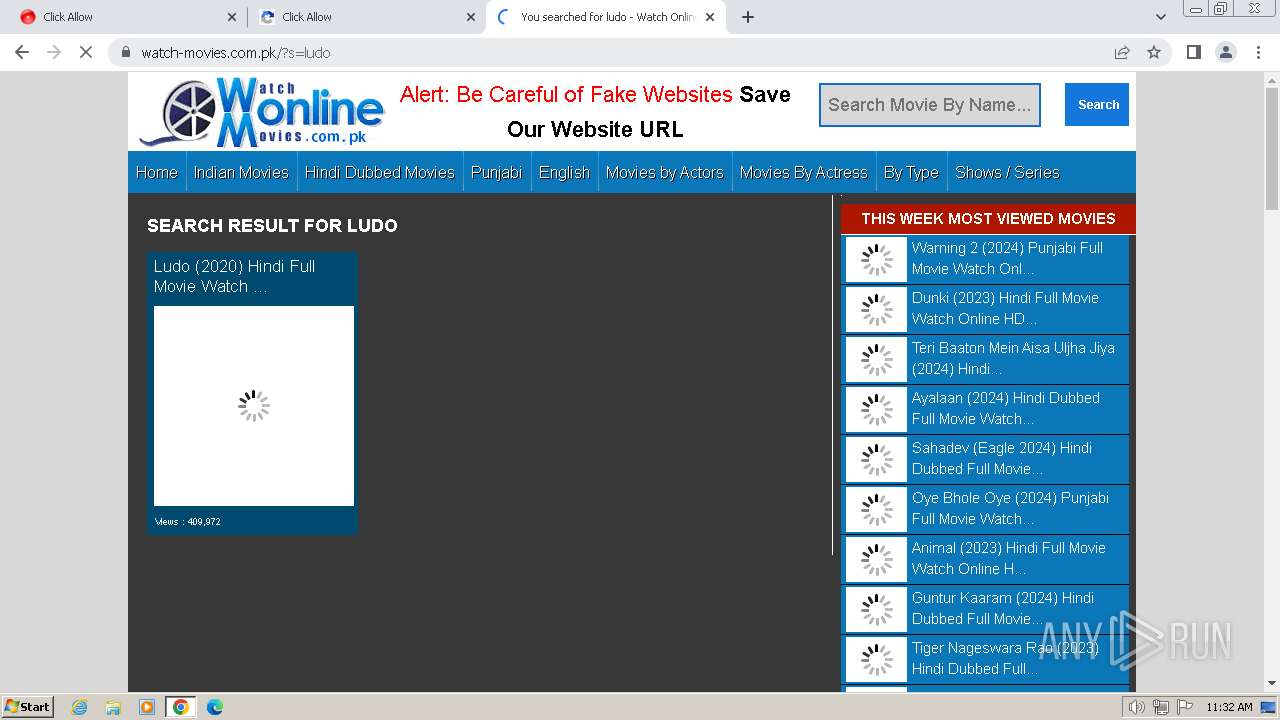Viewport: 1280px width, 720px height.
Task: Click the 'Views : 409,972' text
Action: tap(188, 522)
